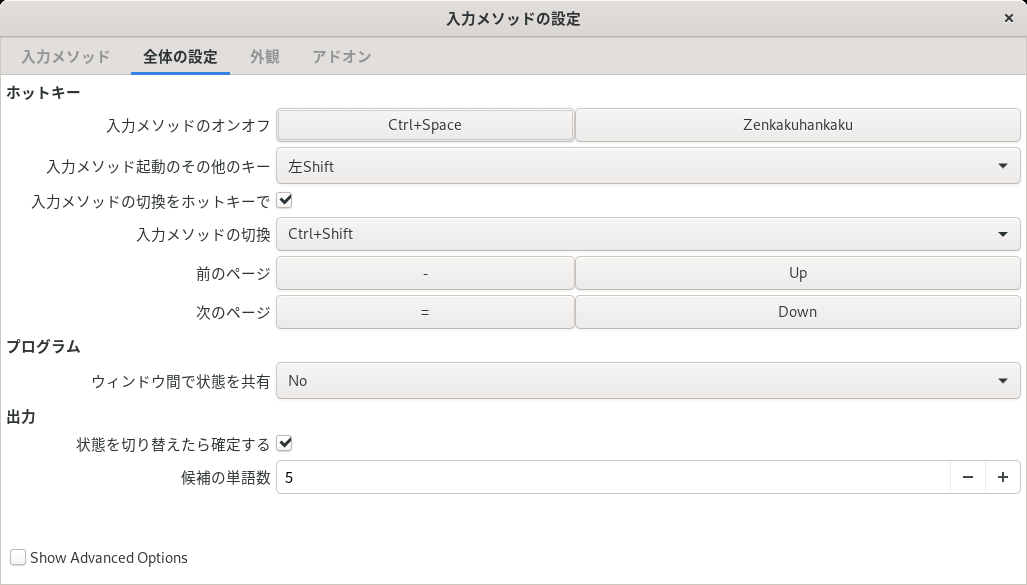The image size is (1027, 585).
Task: Increase candidate word count with plus
Action: click(1003, 477)
